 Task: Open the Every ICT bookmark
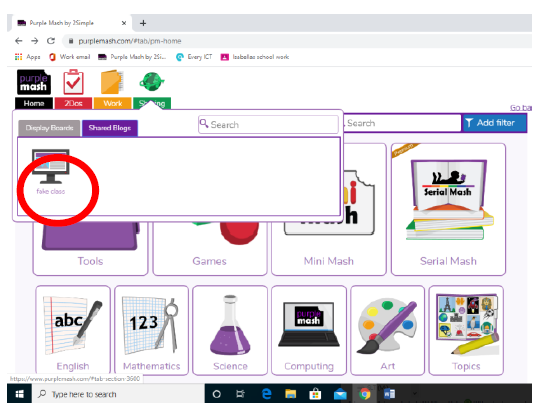click(x=194, y=57)
